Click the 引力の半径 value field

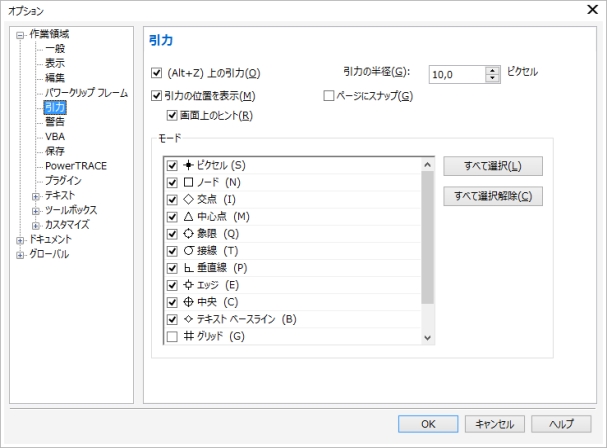tap(457, 74)
